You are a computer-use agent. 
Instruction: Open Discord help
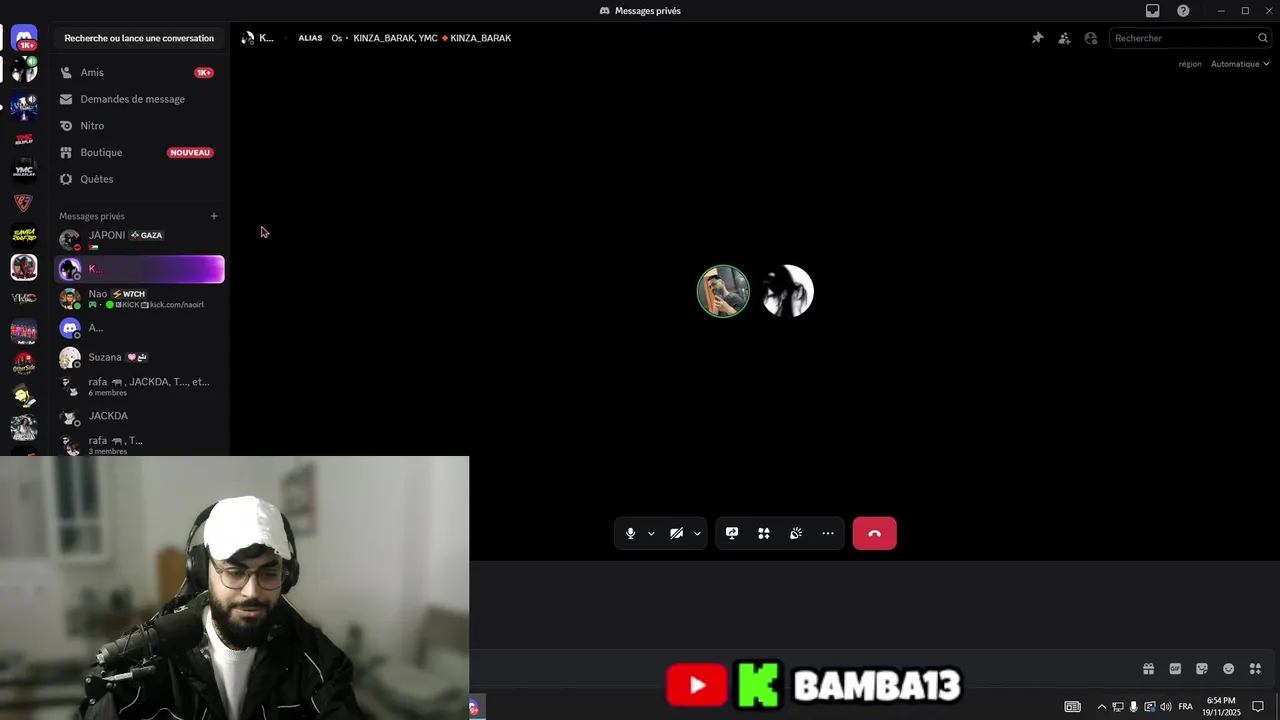pos(1183,11)
